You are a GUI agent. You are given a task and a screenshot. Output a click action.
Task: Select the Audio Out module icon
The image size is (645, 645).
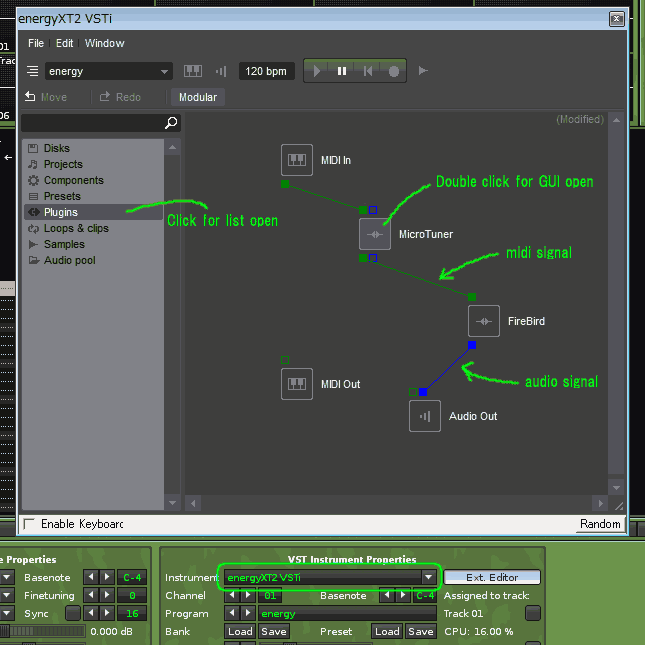[x=425, y=416]
